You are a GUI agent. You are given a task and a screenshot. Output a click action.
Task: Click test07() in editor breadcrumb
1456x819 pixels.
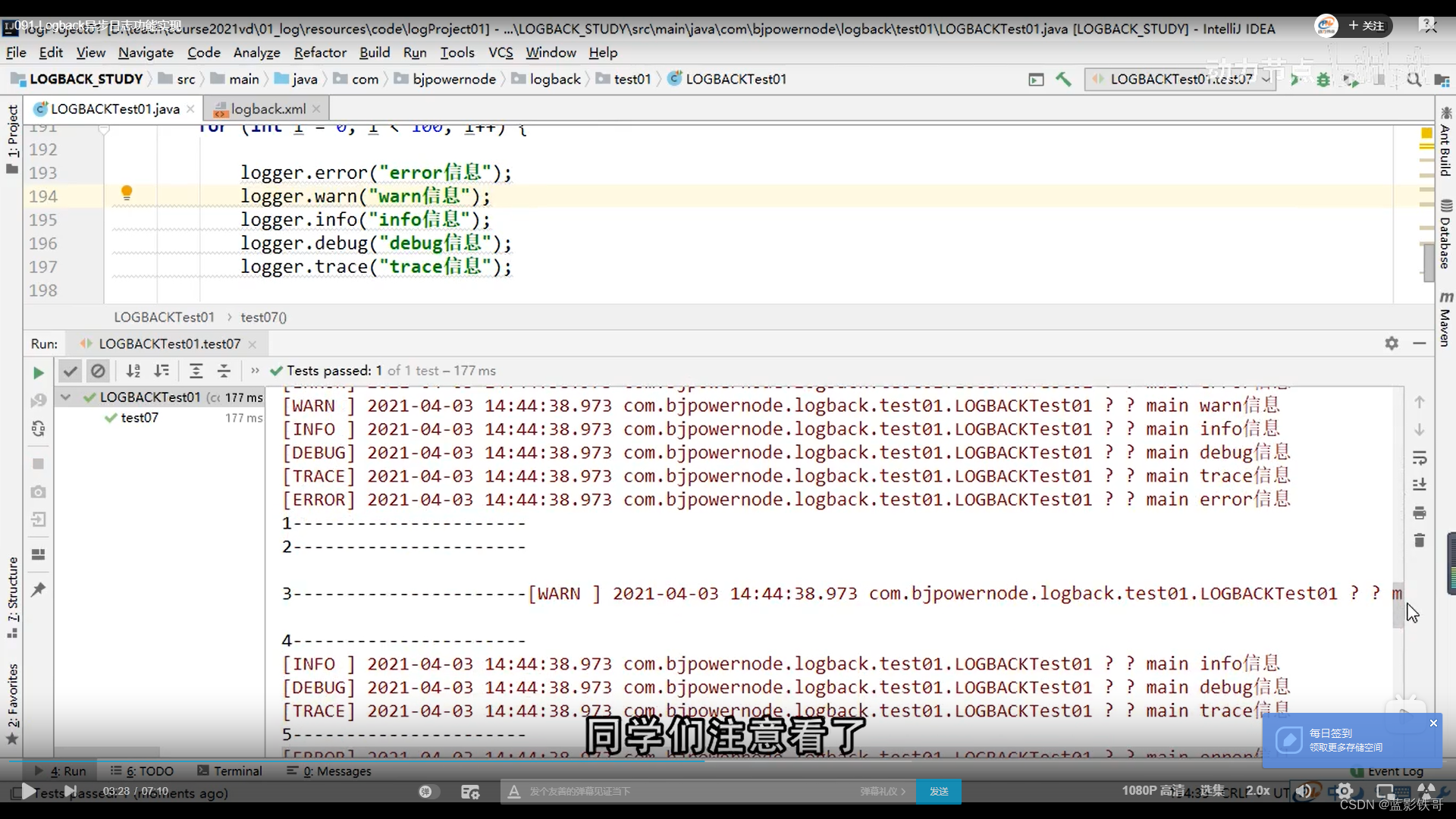click(264, 317)
